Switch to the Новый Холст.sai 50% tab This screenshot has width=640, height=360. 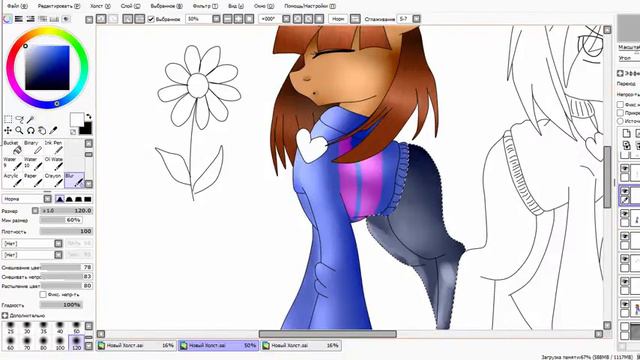pos(219,346)
